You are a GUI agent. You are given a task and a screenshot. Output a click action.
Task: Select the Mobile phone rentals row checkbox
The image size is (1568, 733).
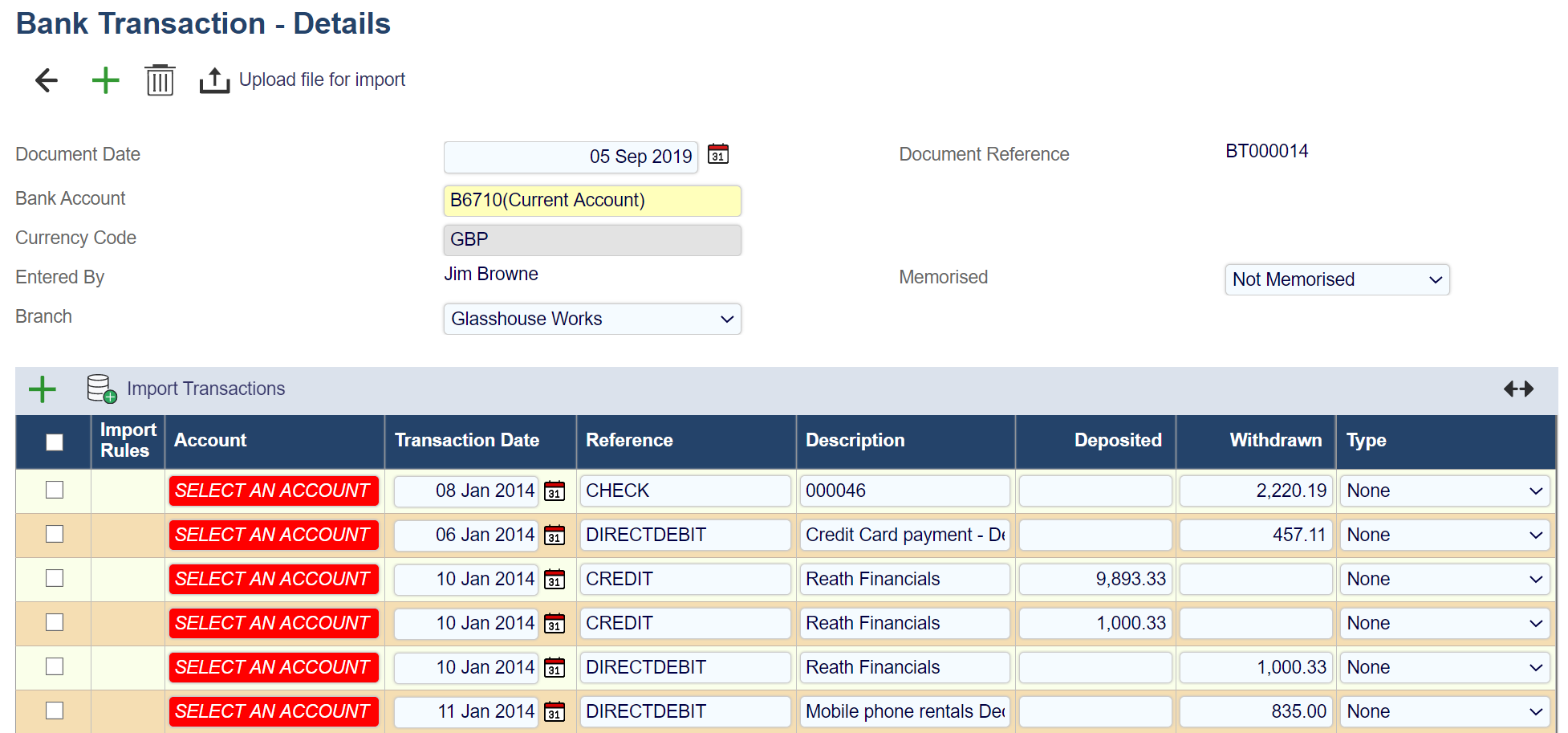click(x=55, y=711)
